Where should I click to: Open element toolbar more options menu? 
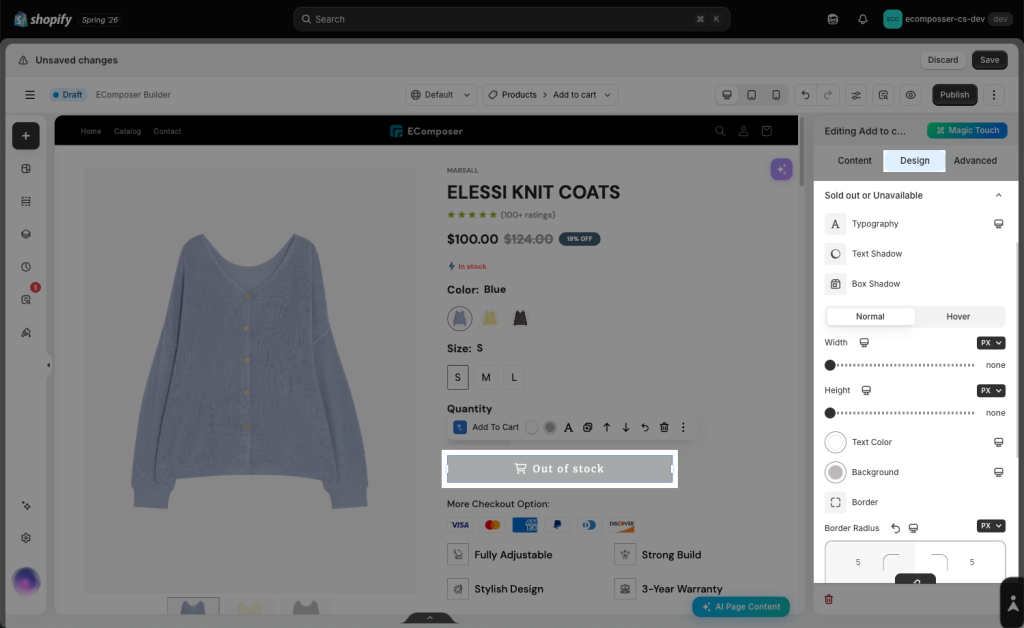(x=683, y=427)
